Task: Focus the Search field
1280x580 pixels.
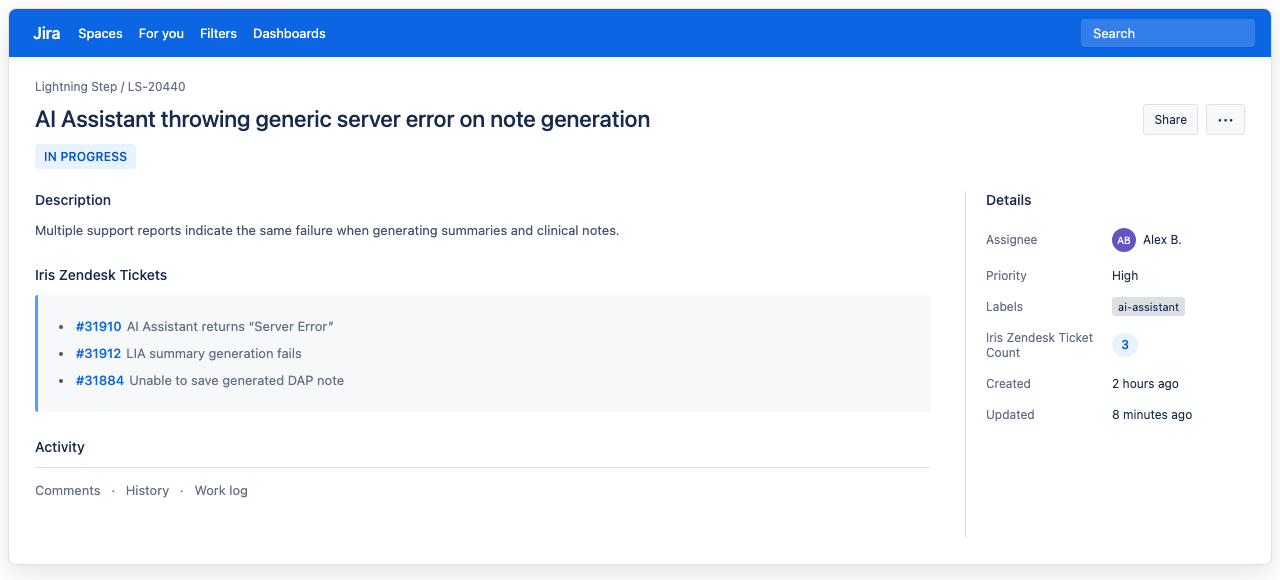Action: point(1167,33)
